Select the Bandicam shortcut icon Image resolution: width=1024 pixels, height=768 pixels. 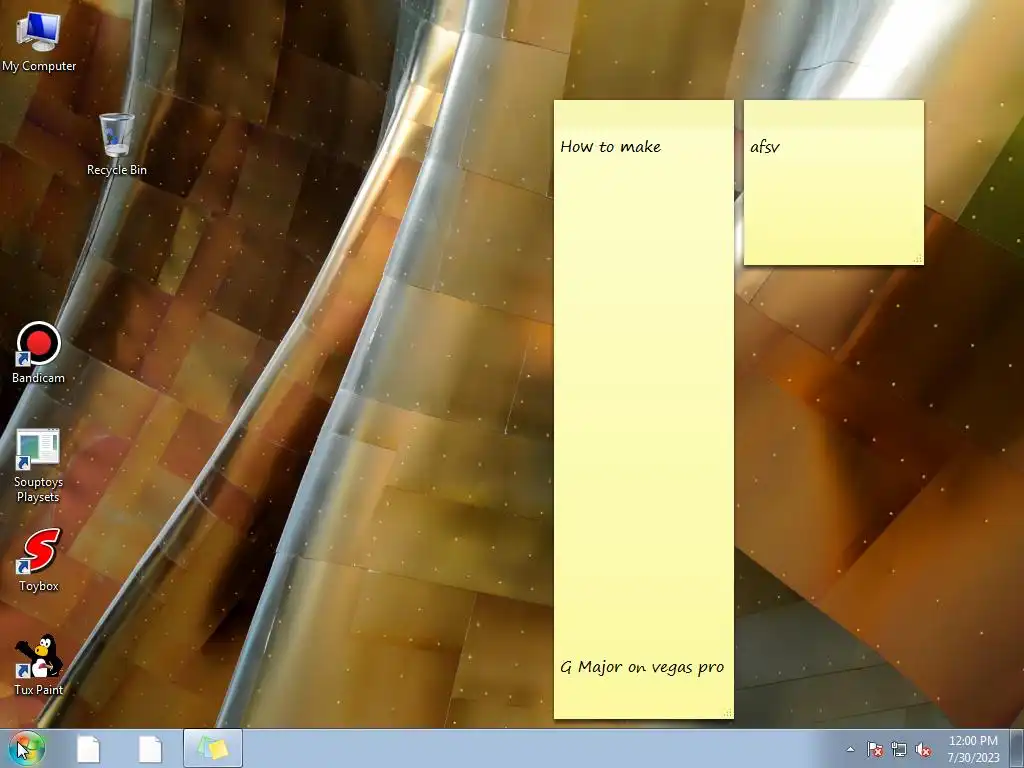(39, 344)
